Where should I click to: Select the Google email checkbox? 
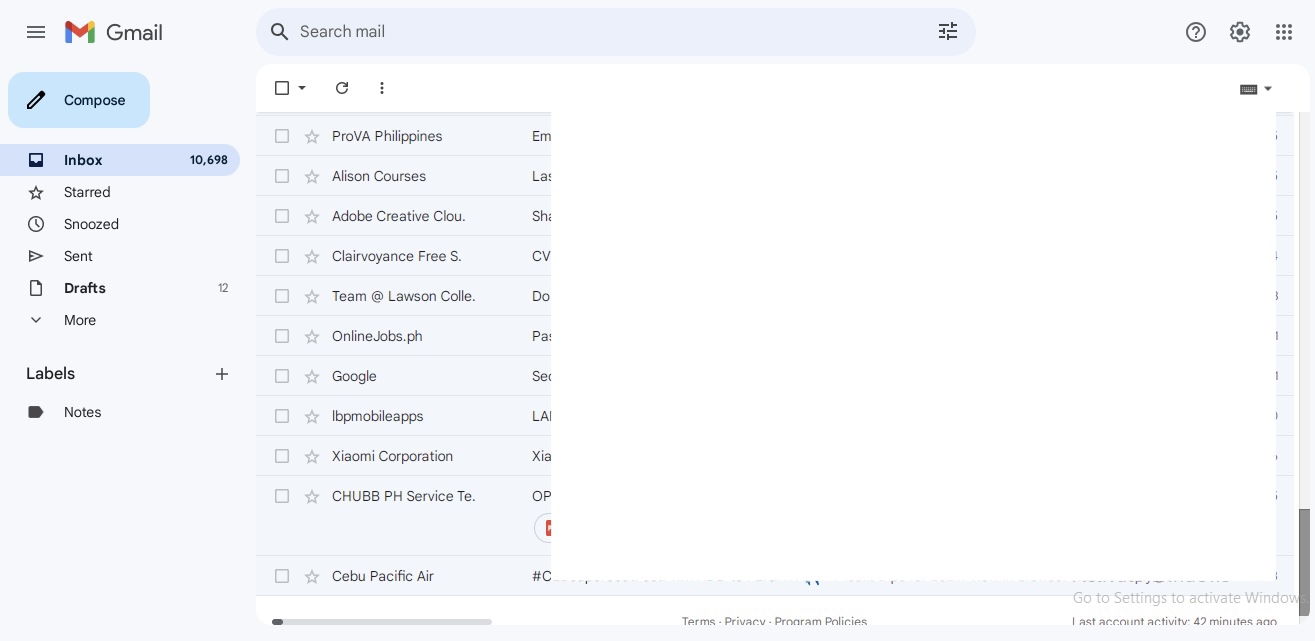pos(282,376)
